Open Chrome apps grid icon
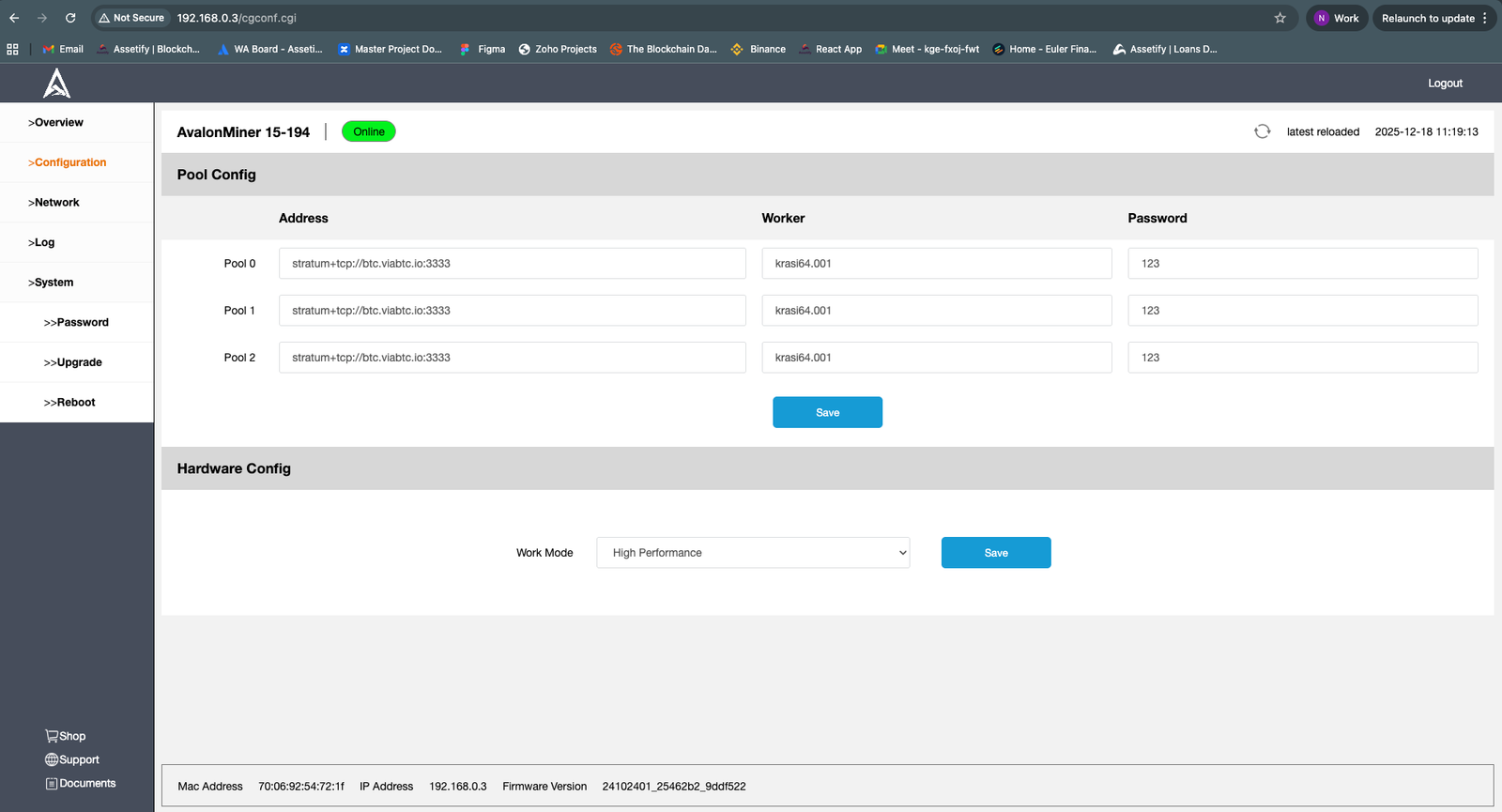This screenshot has width=1502, height=812. (12, 49)
